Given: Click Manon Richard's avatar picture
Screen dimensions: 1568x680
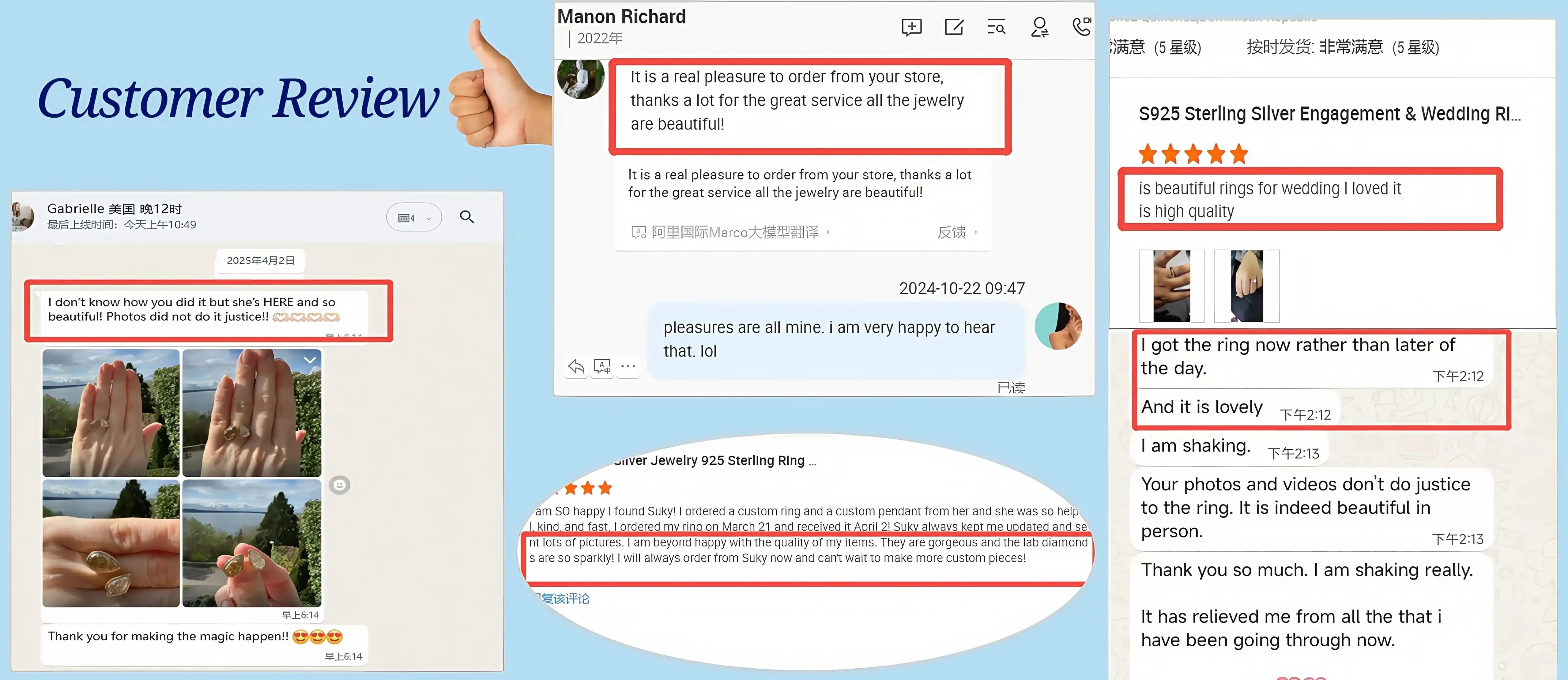Looking at the screenshot, I should pyautogui.click(x=581, y=78).
